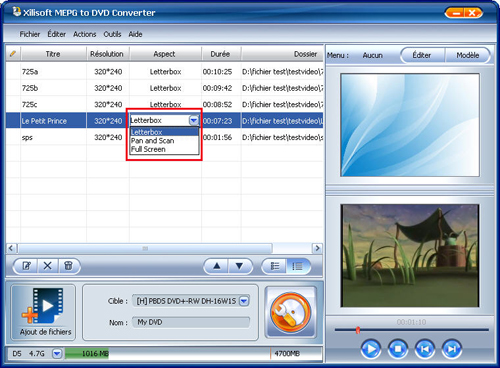Stop the preview playback
500x368 pixels.
click(x=398, y=349)
